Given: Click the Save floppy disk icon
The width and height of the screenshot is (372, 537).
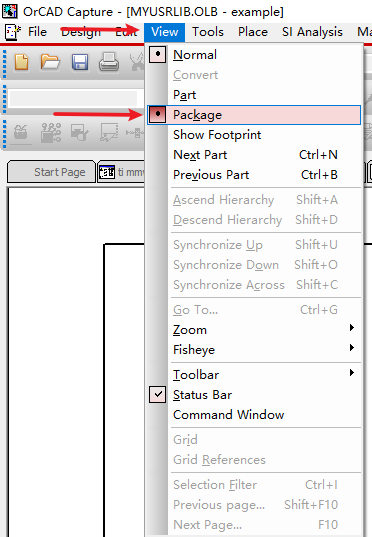Looking at the screenshot, I should (x=80, y=62).
